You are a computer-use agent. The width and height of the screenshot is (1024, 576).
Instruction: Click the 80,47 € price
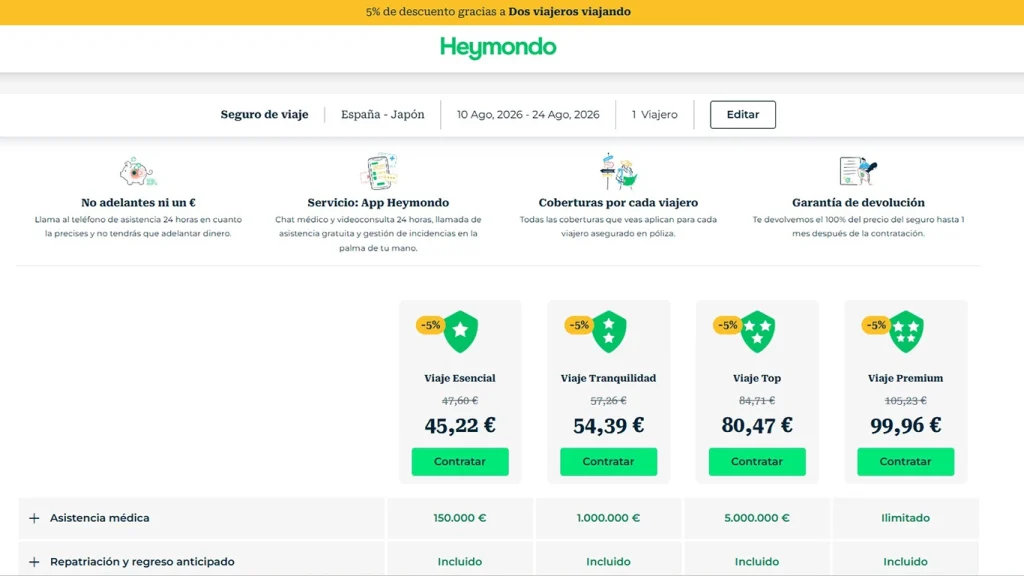tap(757, 425)
